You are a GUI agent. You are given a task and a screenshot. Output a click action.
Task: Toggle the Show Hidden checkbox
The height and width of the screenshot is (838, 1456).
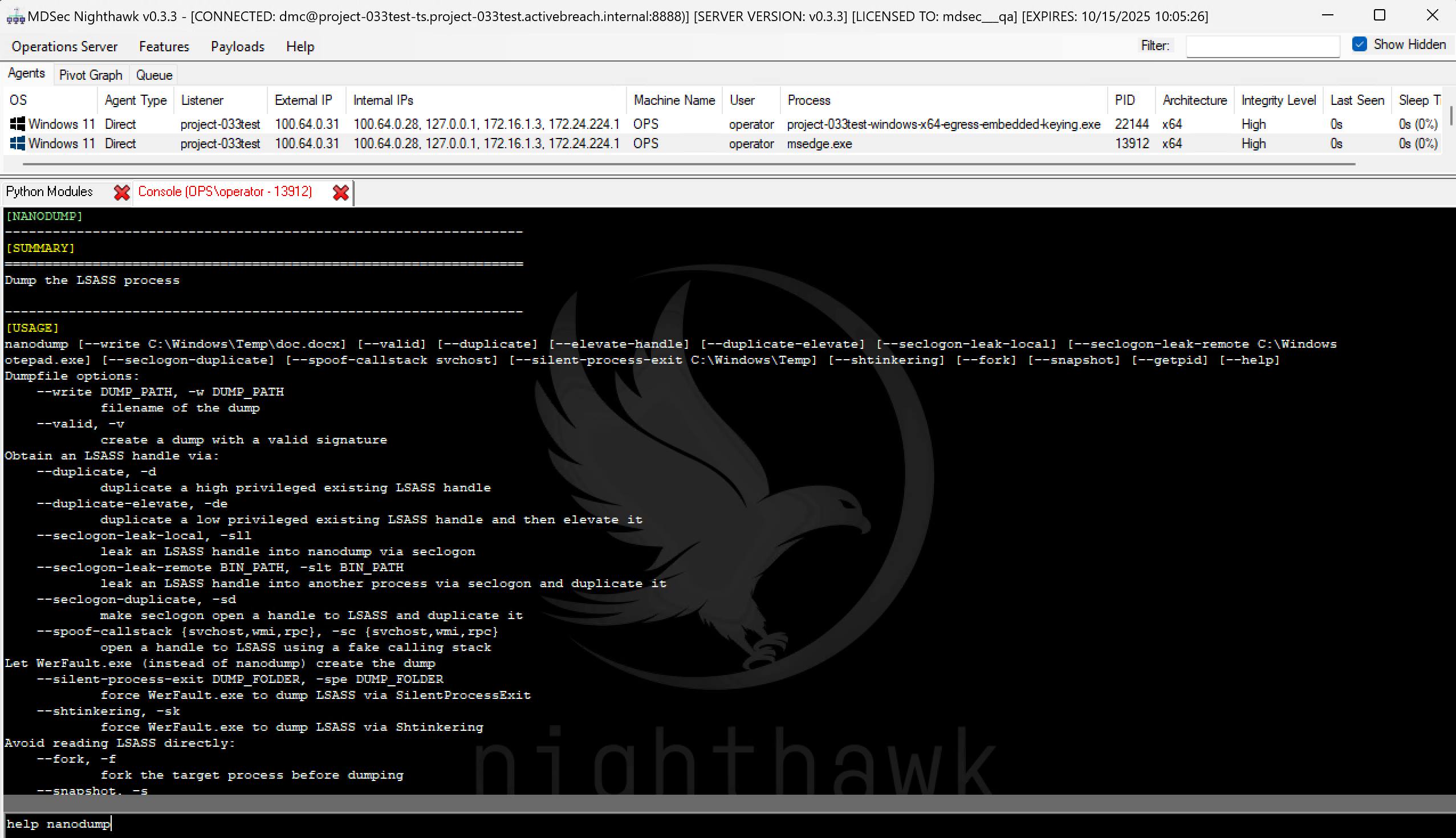pyautogui.click(x=1359, y=44)
